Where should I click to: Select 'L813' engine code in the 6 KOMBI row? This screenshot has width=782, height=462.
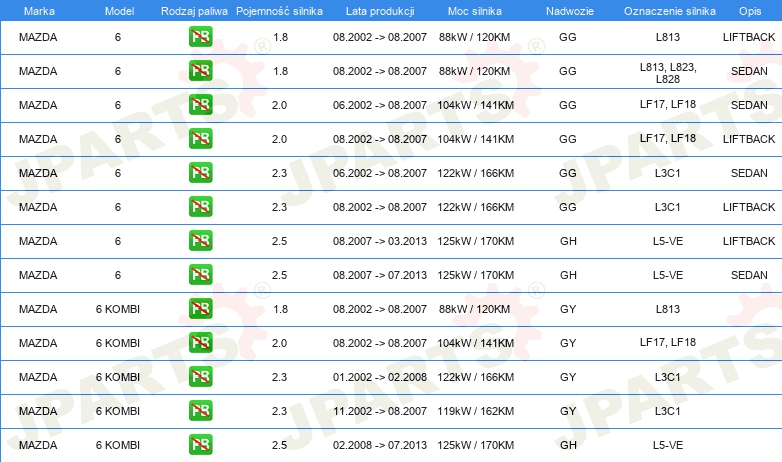point(668,309)
